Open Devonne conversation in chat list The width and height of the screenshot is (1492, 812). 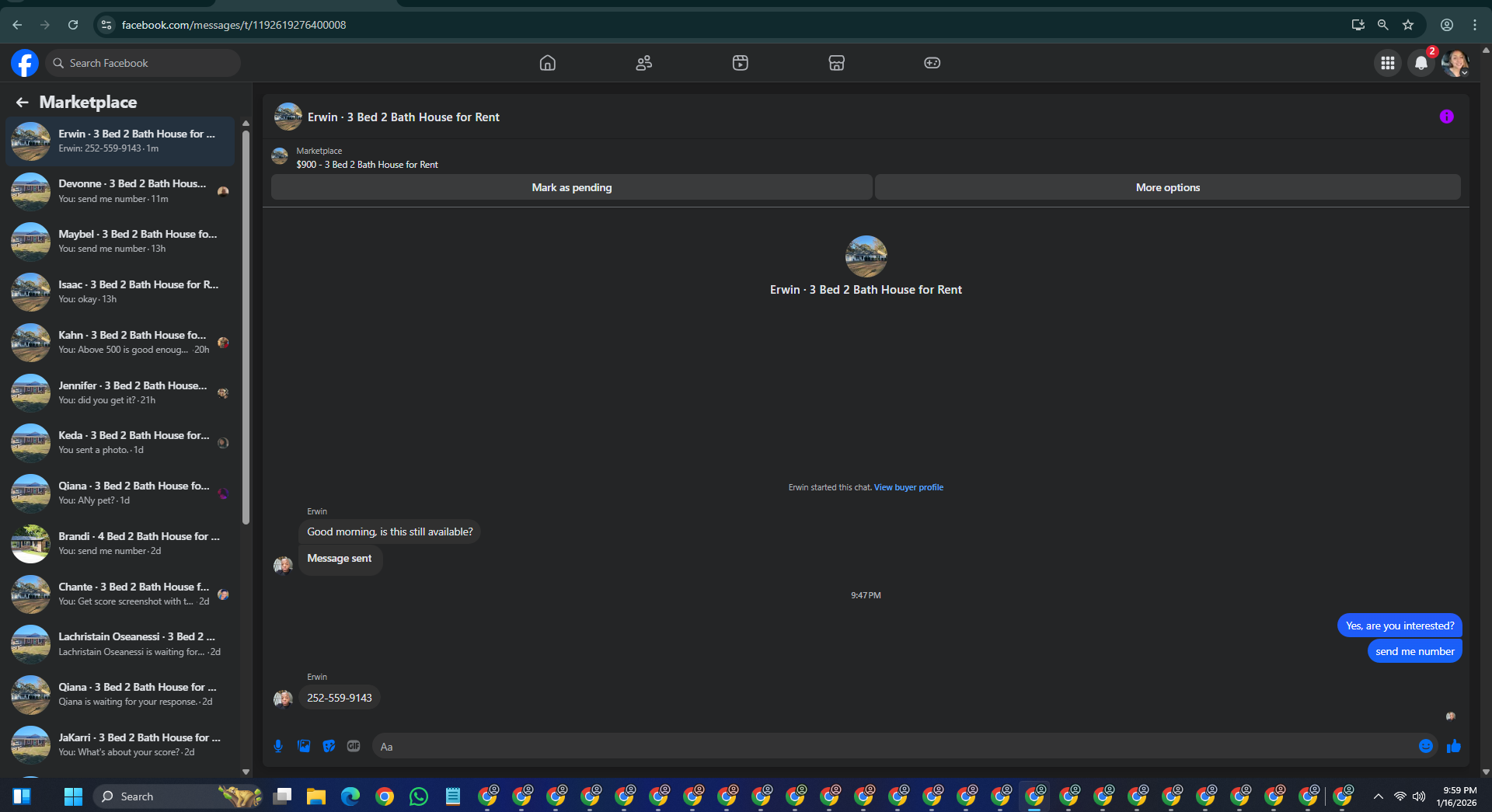120,191
